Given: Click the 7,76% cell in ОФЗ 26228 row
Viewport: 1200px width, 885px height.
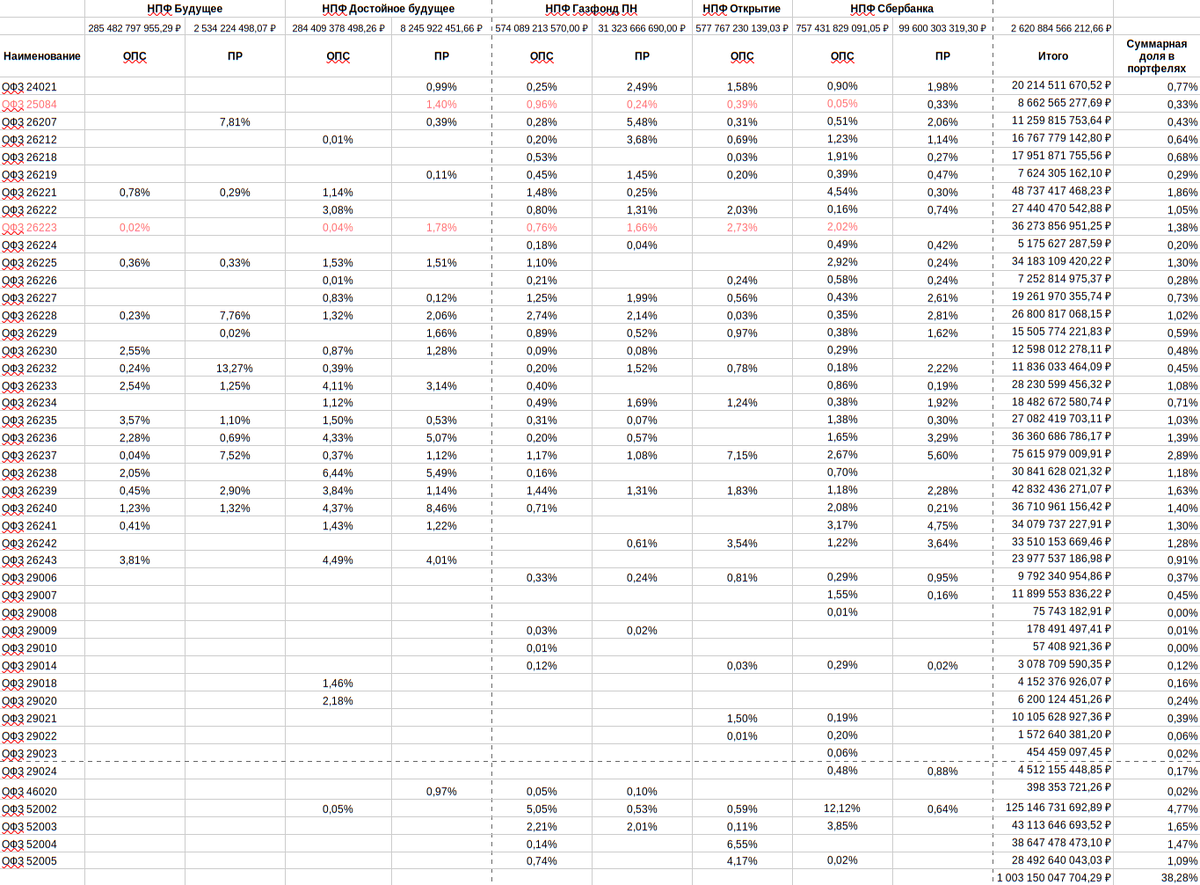Looking at the screenshot, I should [235, 315].
